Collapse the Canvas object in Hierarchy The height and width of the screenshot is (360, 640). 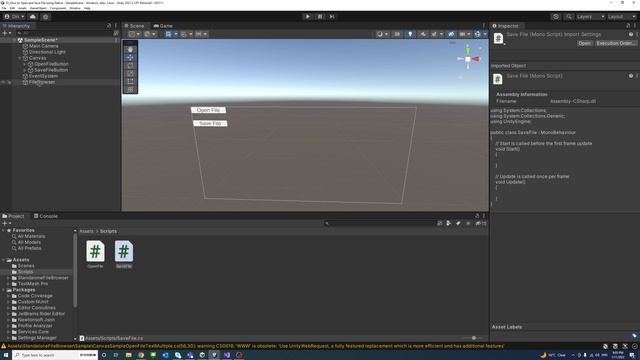click(x=20, y=58)
